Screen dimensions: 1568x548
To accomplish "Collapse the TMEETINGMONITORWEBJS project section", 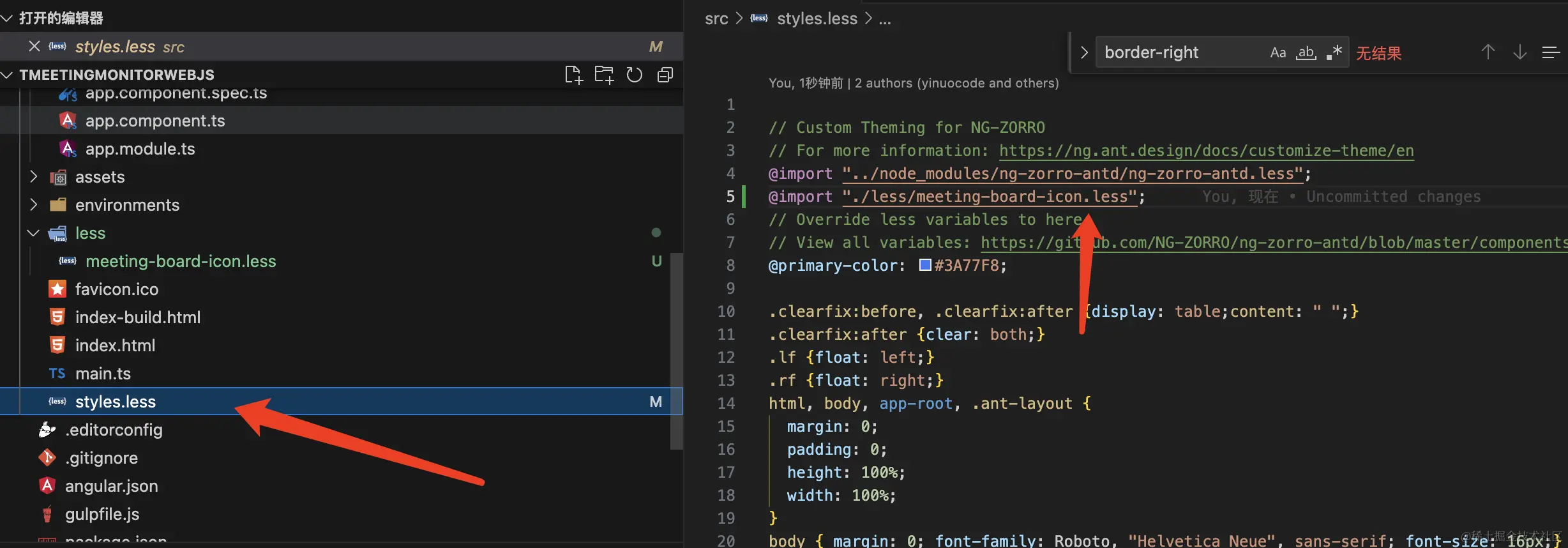I will click(x=6, y=75).
